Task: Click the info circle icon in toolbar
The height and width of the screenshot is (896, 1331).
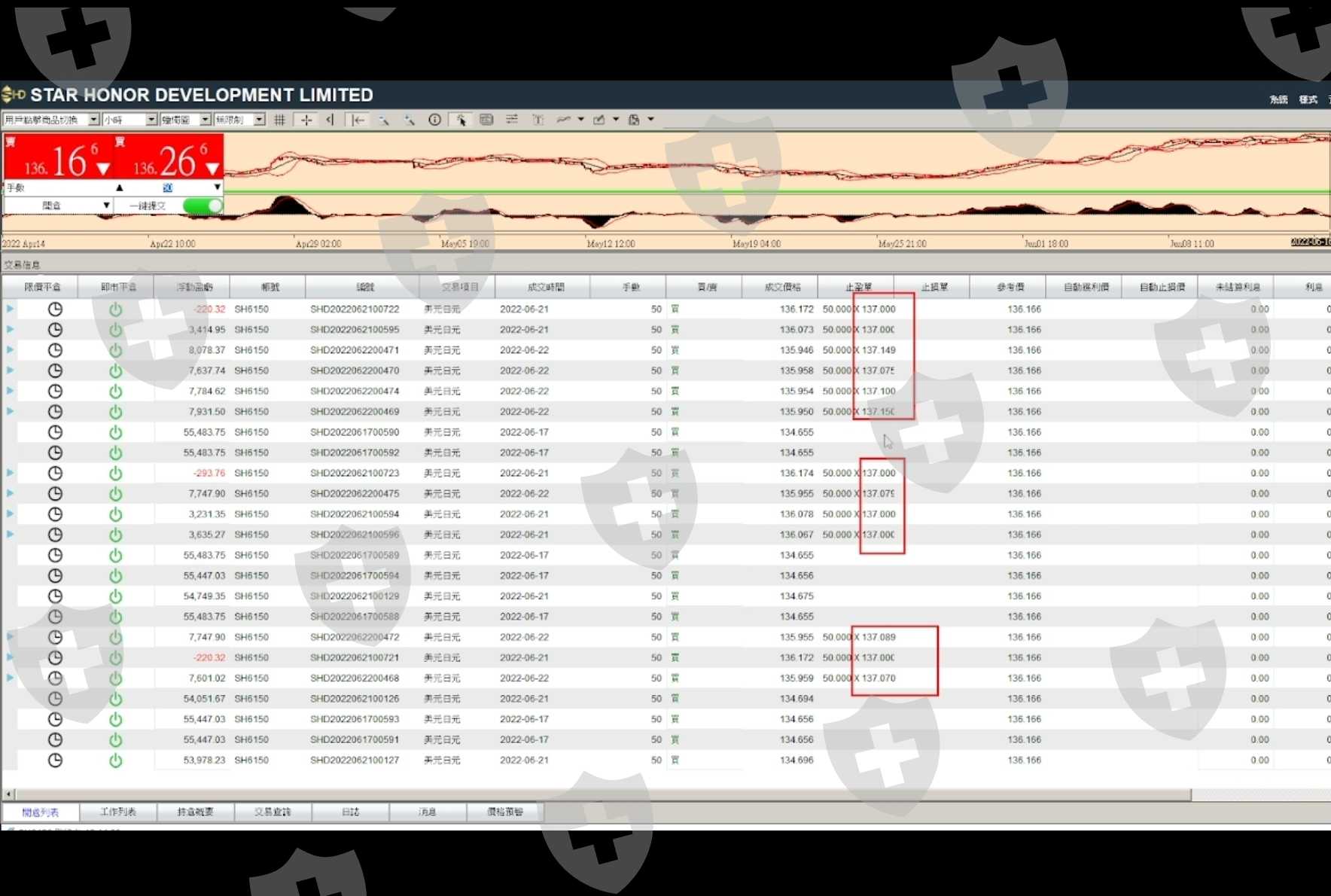Action: 434,120
